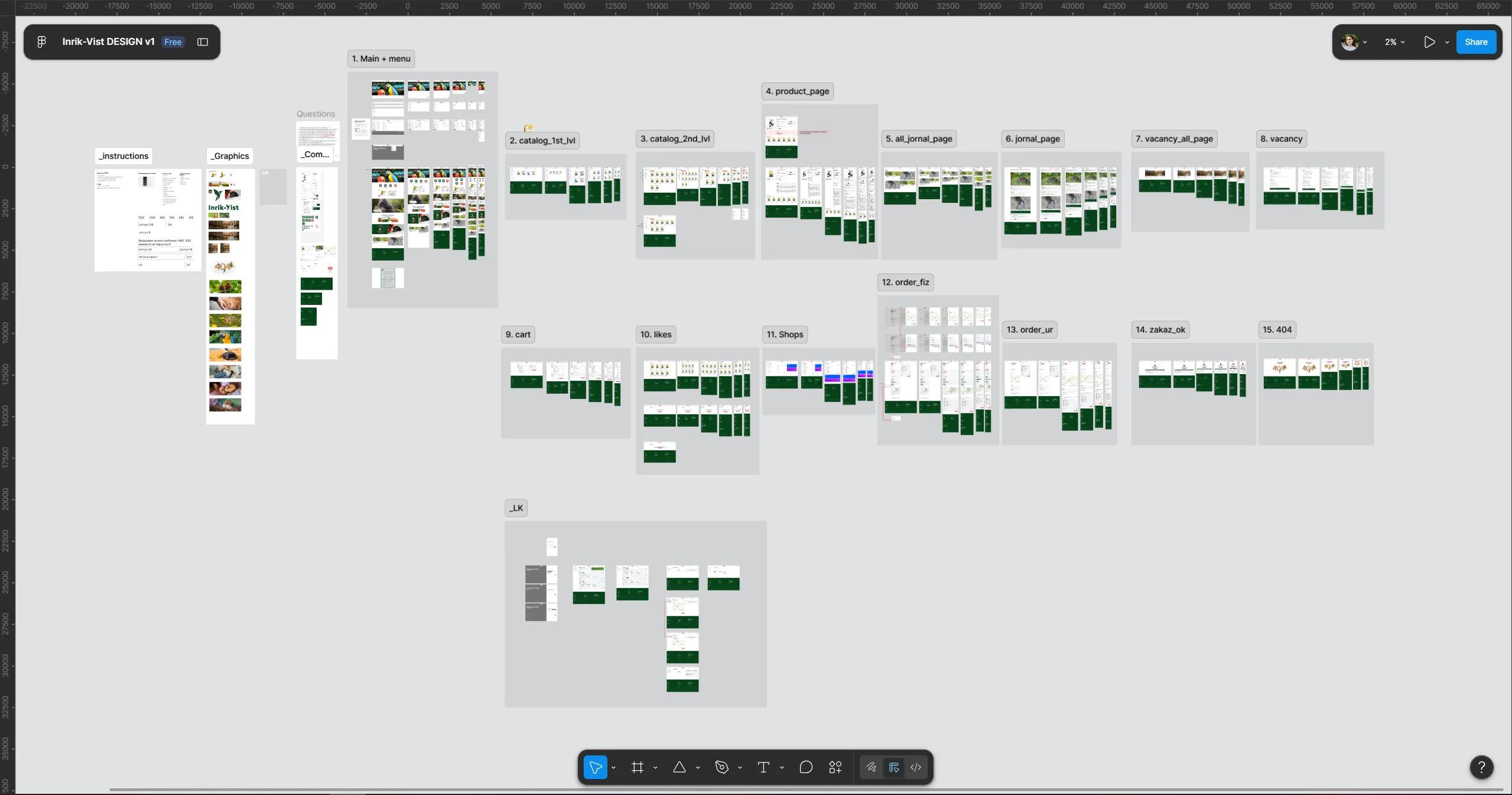This screenshot has height=795, width=1512.
Task: Open the Figma main menu icon
Action: [41, 42]
